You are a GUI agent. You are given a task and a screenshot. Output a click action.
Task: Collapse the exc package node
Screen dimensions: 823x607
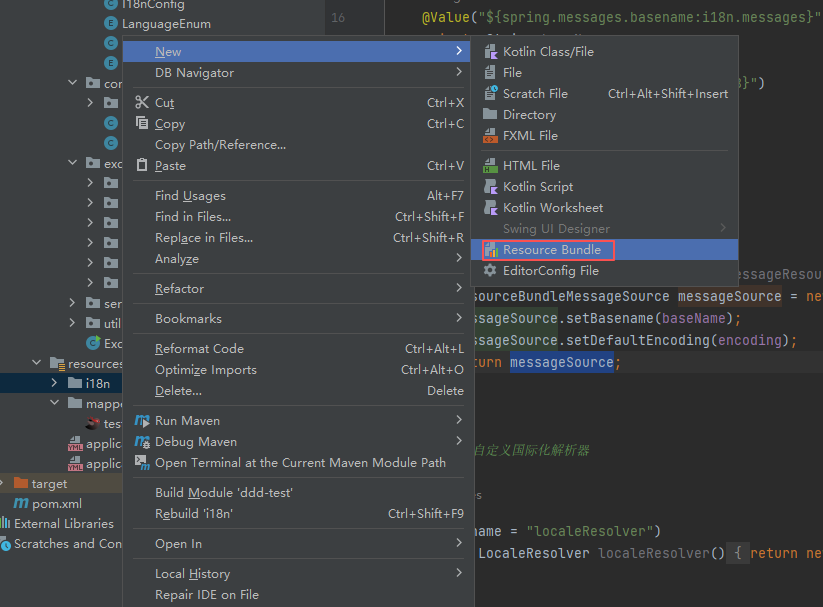[x=72, y=163]
